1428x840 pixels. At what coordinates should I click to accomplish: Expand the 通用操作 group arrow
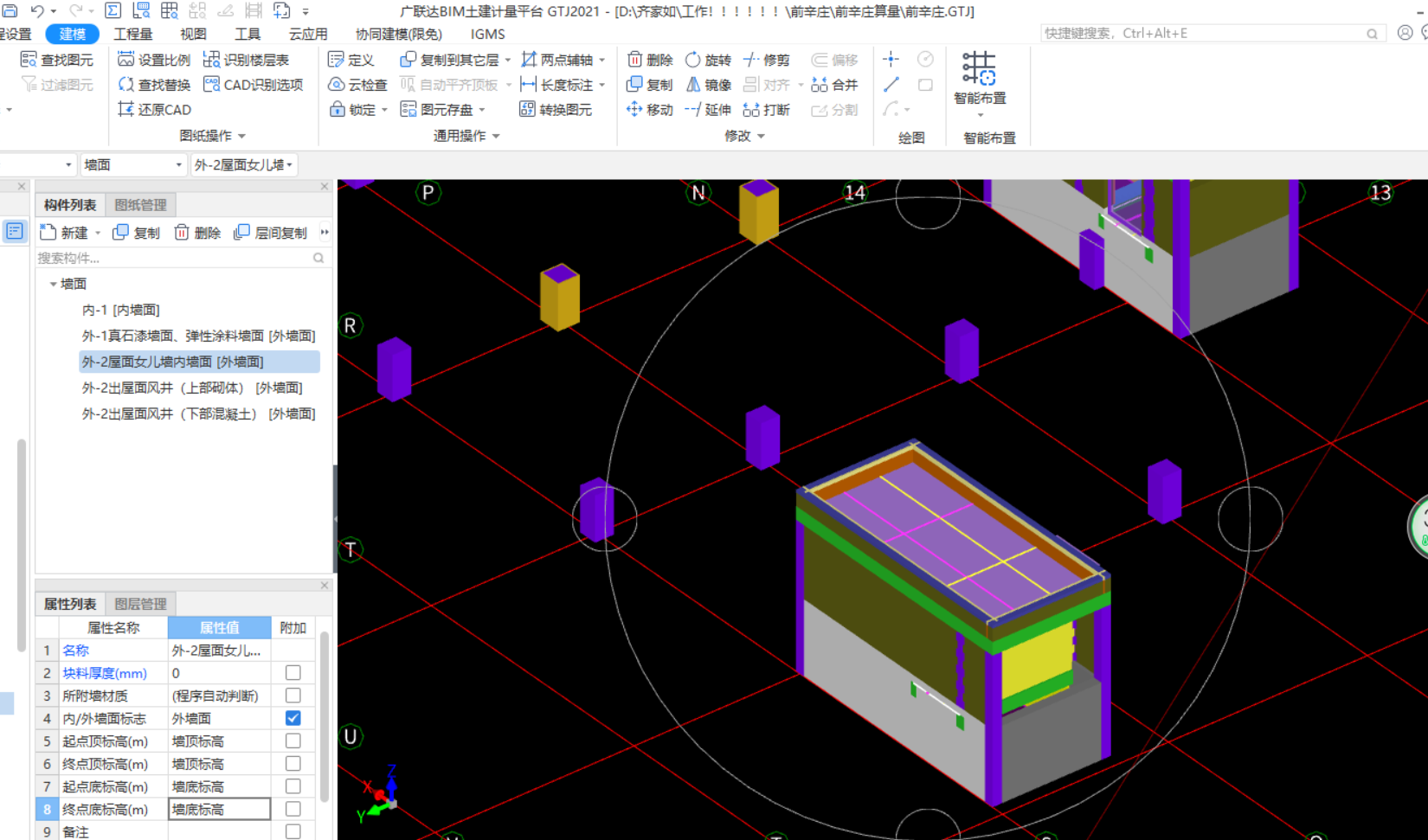click(496, 136)
